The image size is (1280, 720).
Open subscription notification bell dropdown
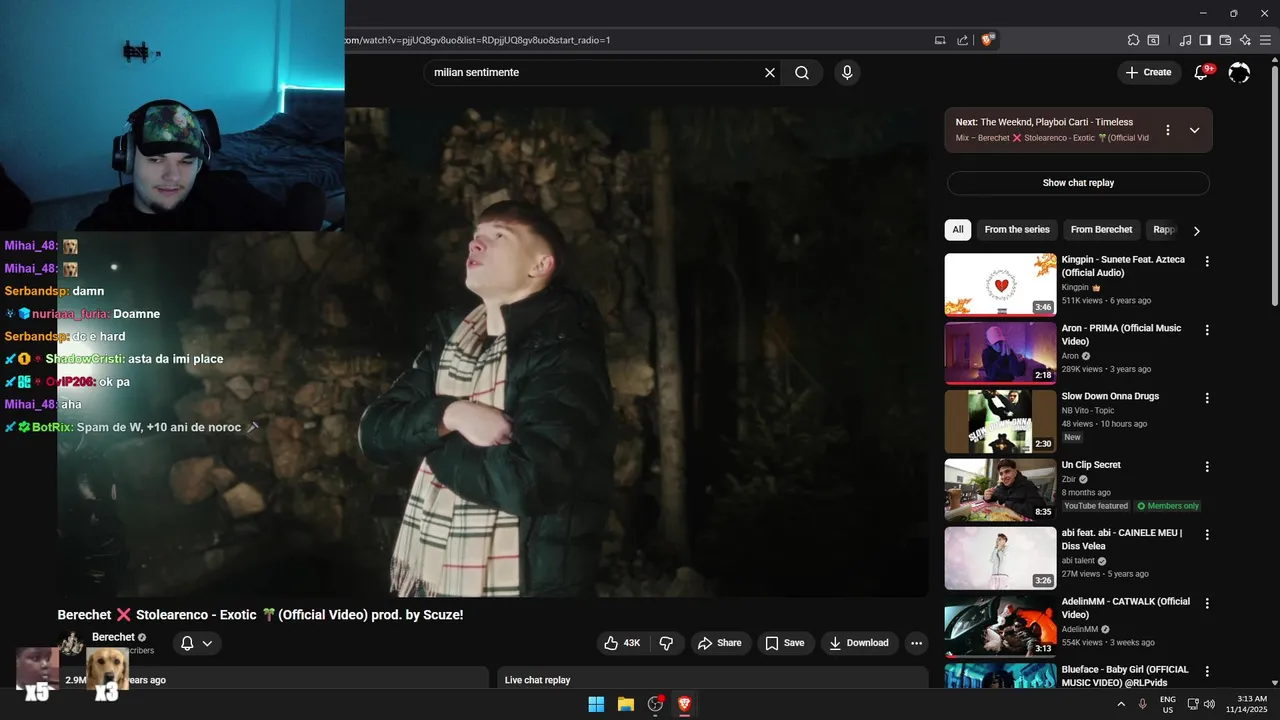pyautogui.click(x=196, y=643)
